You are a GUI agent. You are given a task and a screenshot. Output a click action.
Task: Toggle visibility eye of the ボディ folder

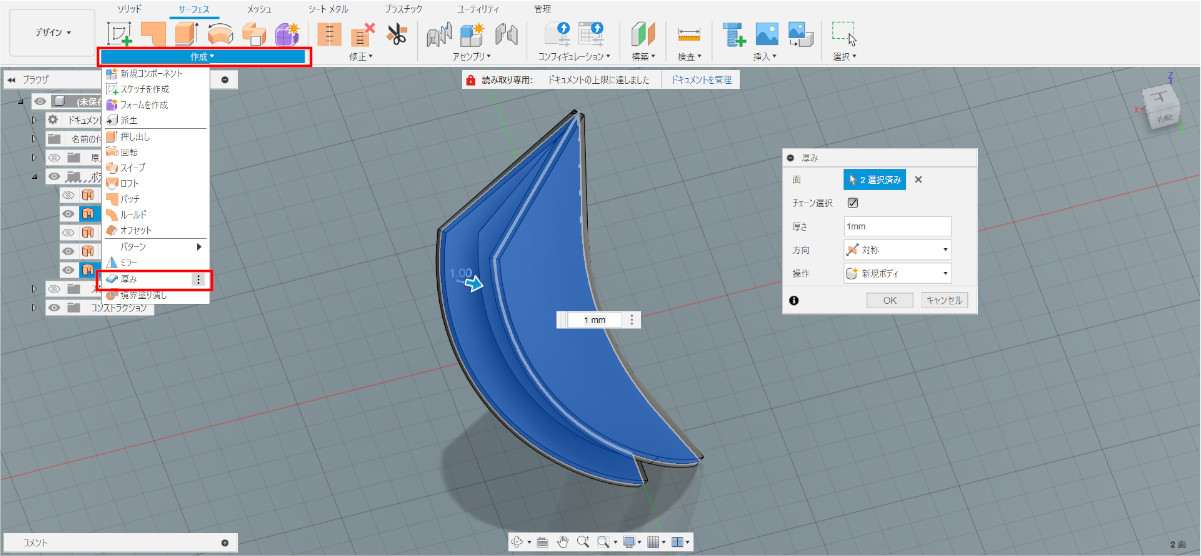55,176
